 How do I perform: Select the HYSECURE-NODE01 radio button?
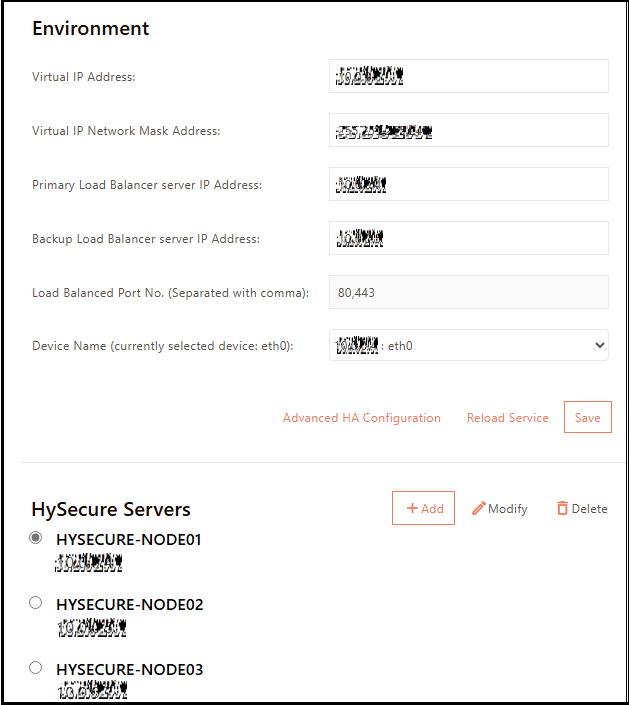click(36, 538)
